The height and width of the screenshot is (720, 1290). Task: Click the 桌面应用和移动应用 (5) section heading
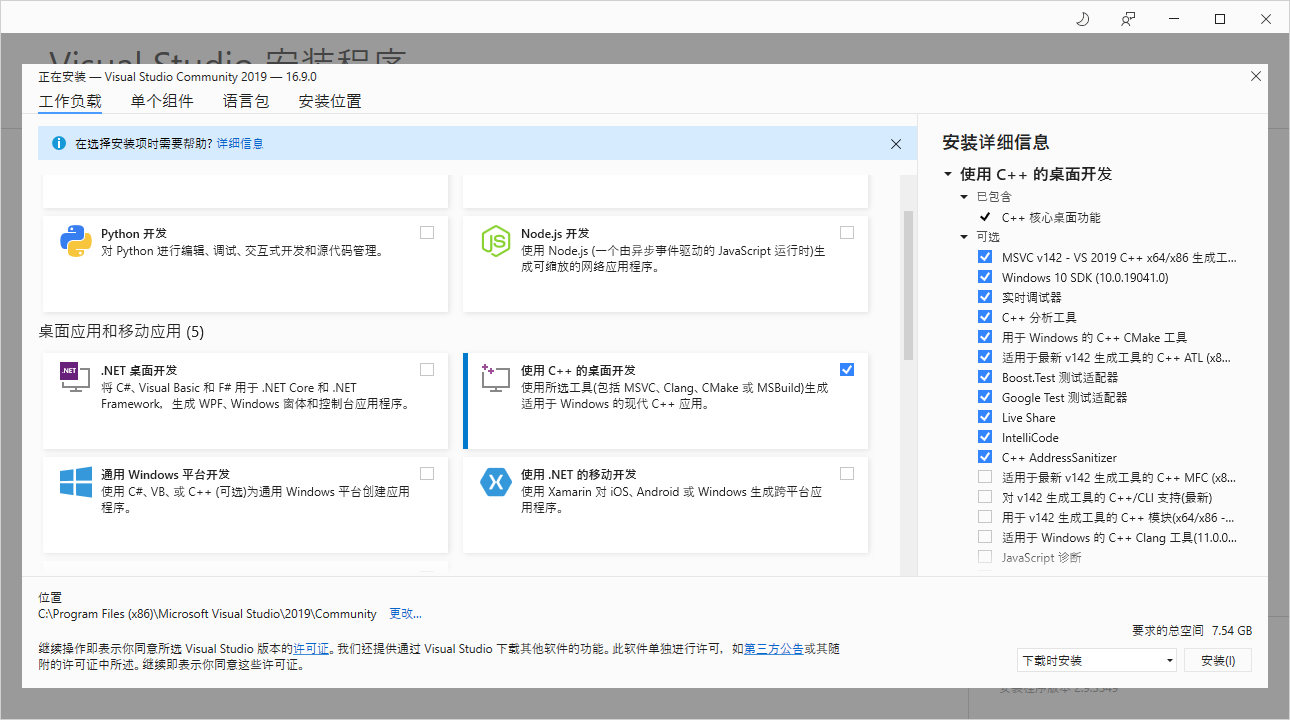[x=121, y=331]
